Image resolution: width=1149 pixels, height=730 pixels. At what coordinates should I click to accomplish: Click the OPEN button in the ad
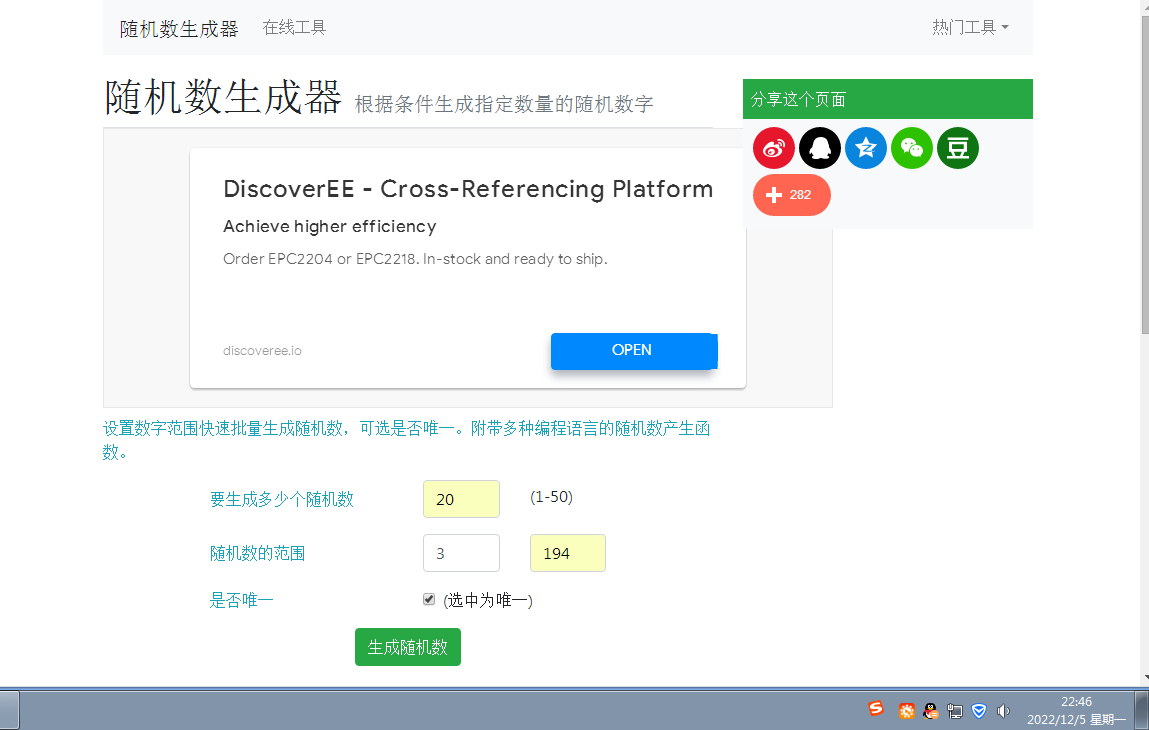634,350
